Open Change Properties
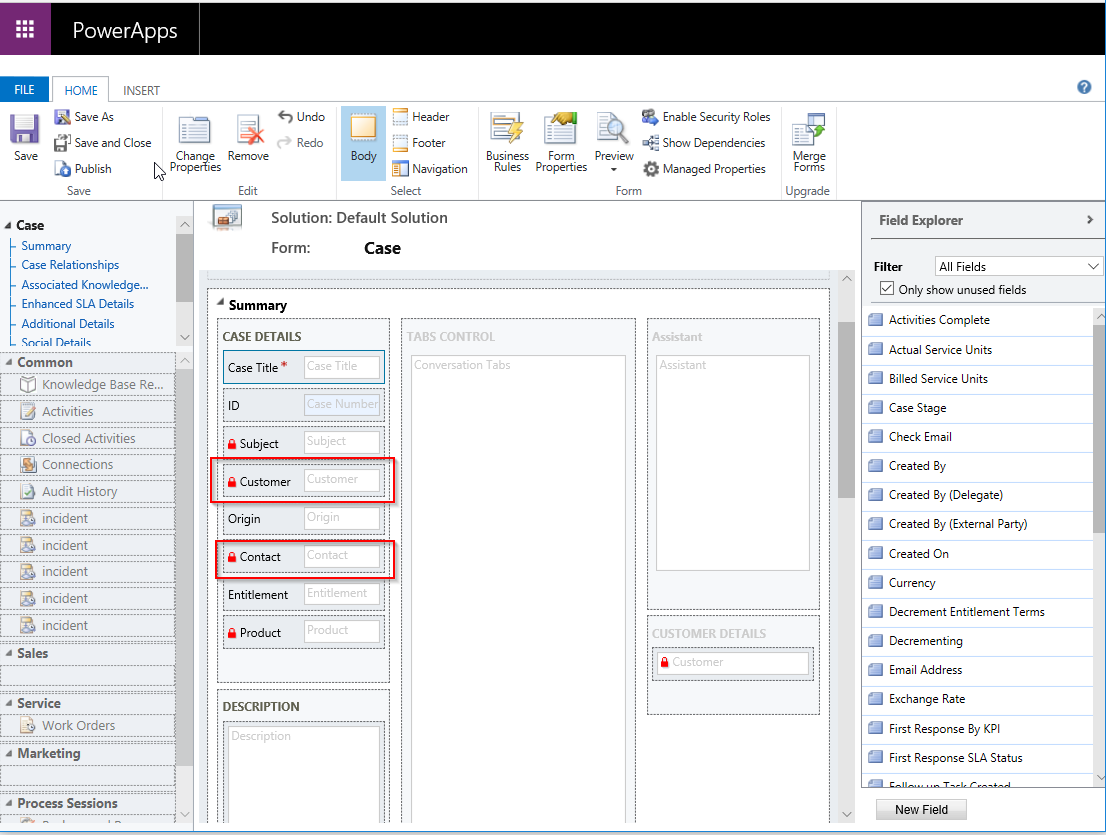1106x835 pixels. (195, 144)
